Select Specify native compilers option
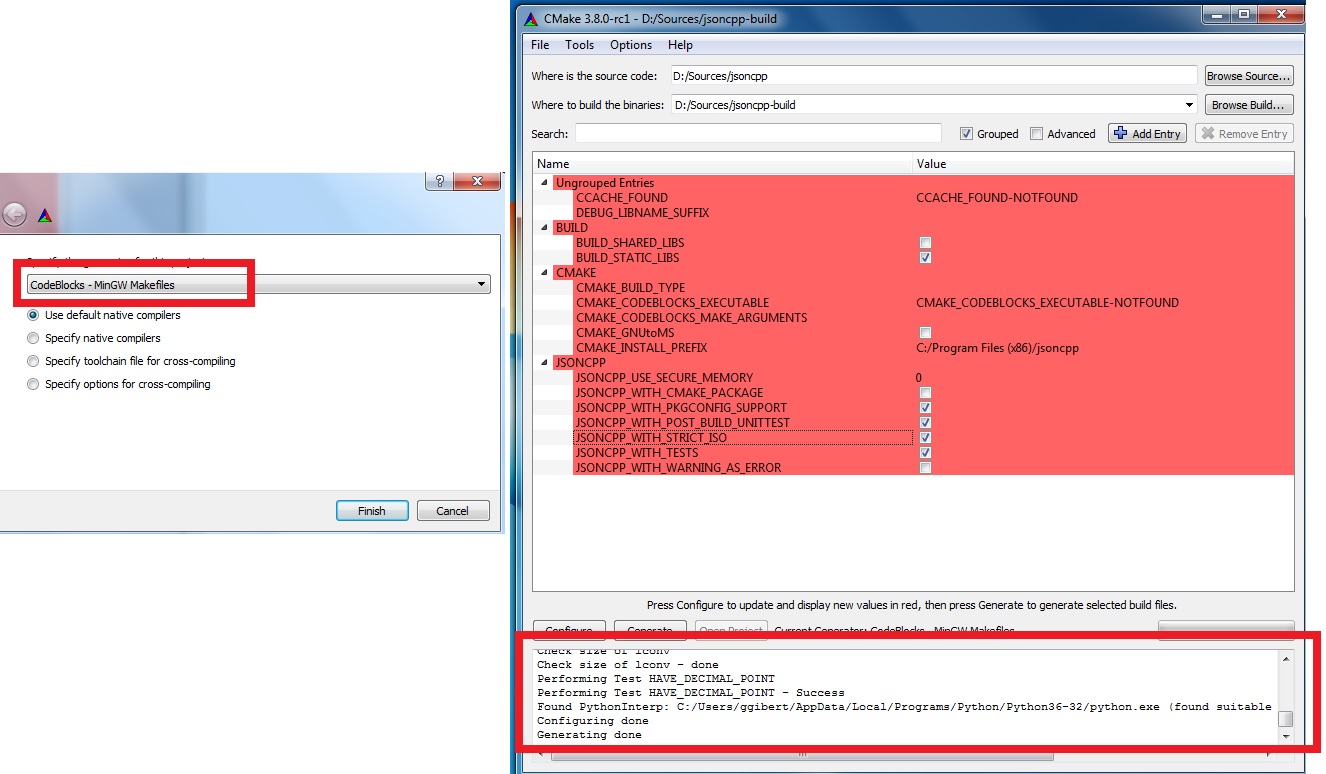Image resolution: width=1326 pixels, height=774 pixels. pos(33,338)
